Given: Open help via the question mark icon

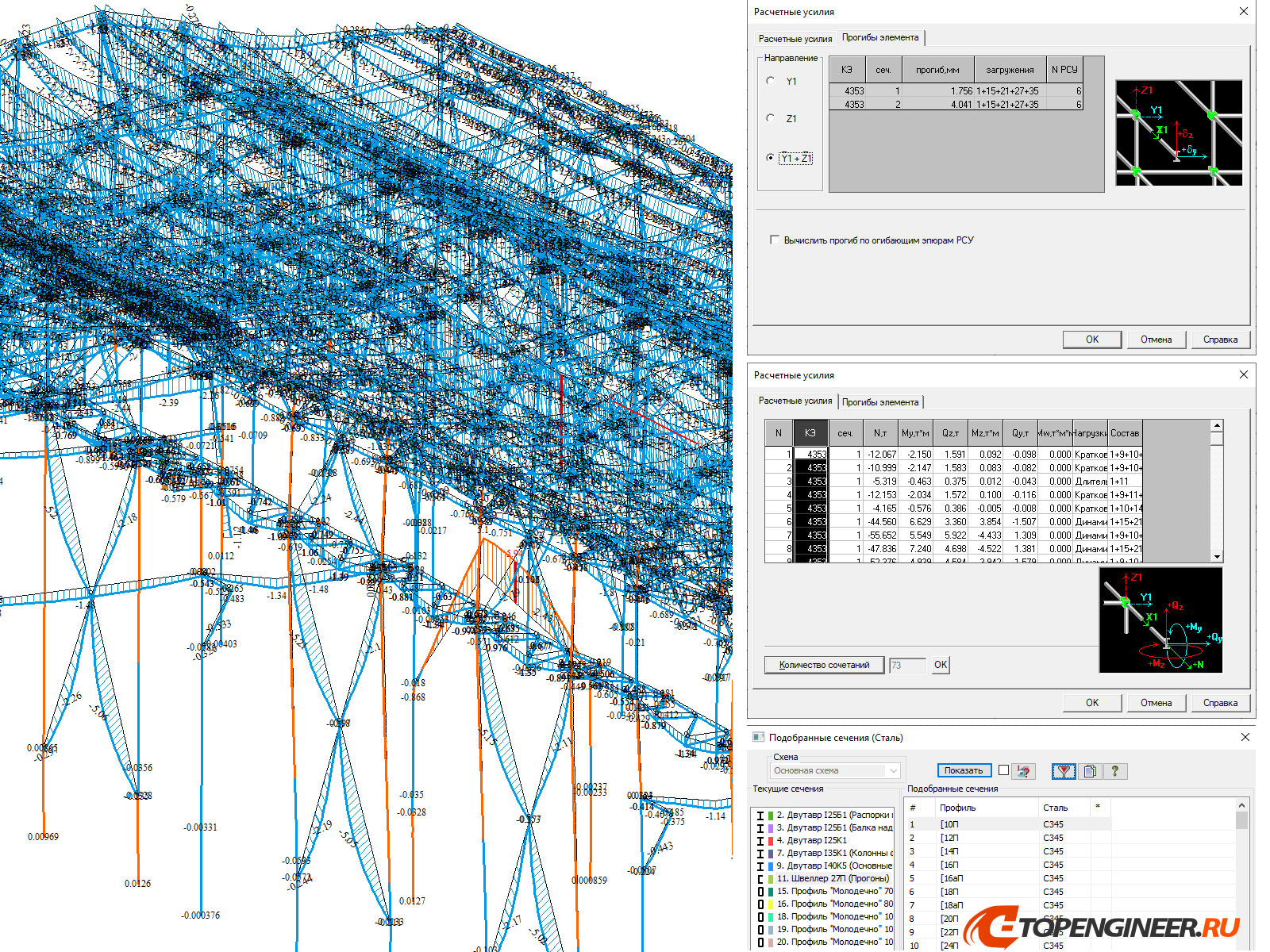Looking at the screenshot, I should click(x=1116, y=771).
